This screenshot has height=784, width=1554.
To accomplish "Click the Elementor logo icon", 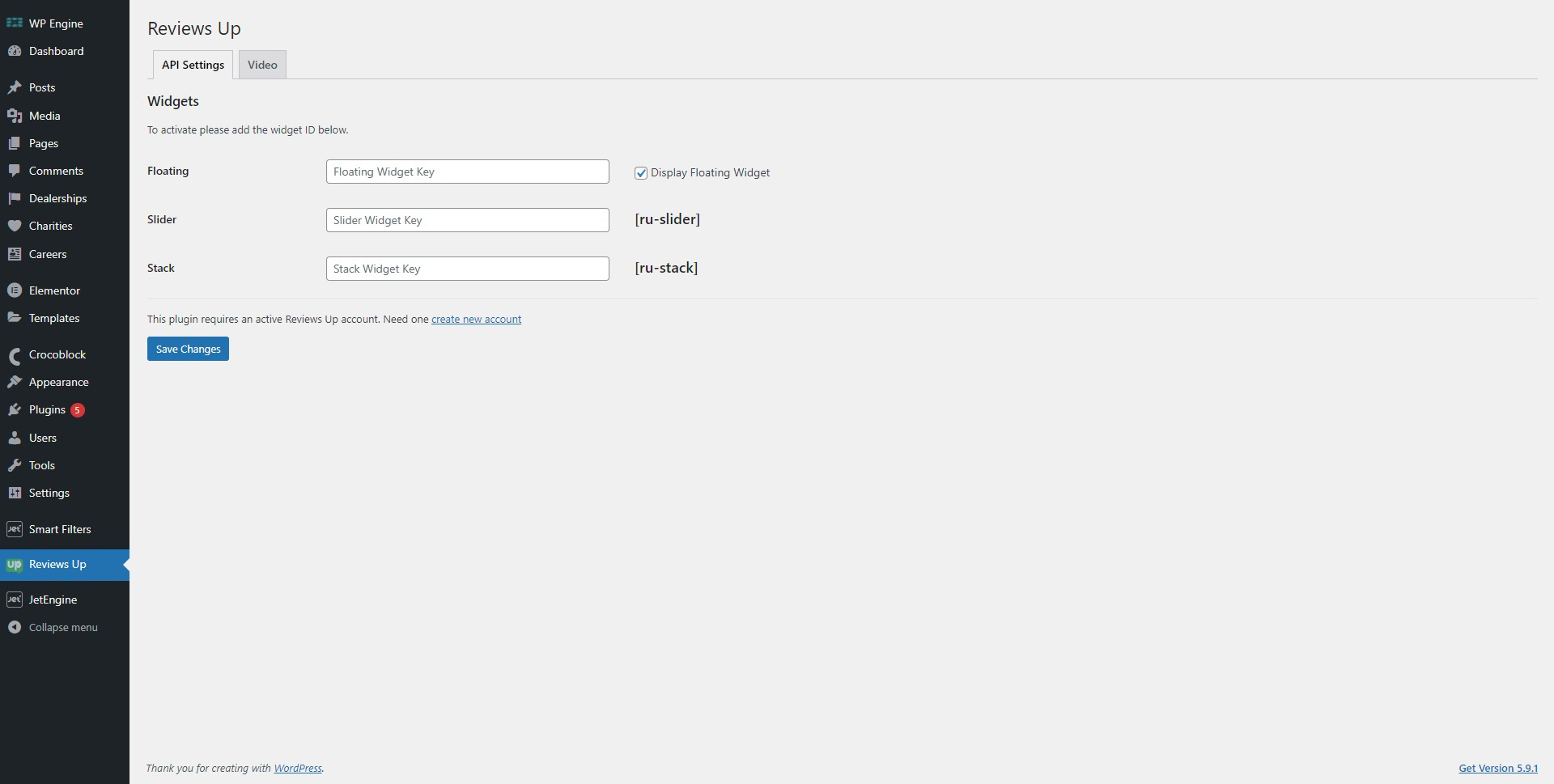I will click(x=15, y=290).
